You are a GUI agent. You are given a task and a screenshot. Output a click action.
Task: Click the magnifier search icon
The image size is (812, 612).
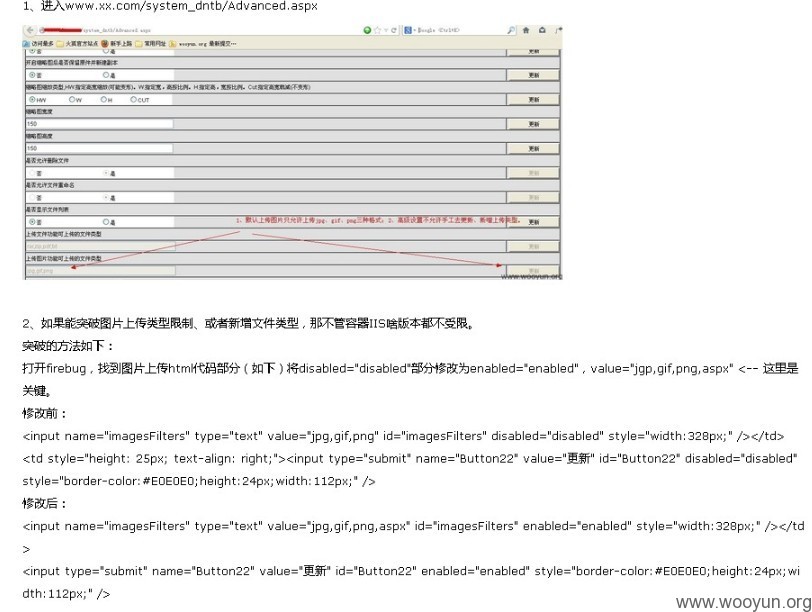click(x=511, y=31)
